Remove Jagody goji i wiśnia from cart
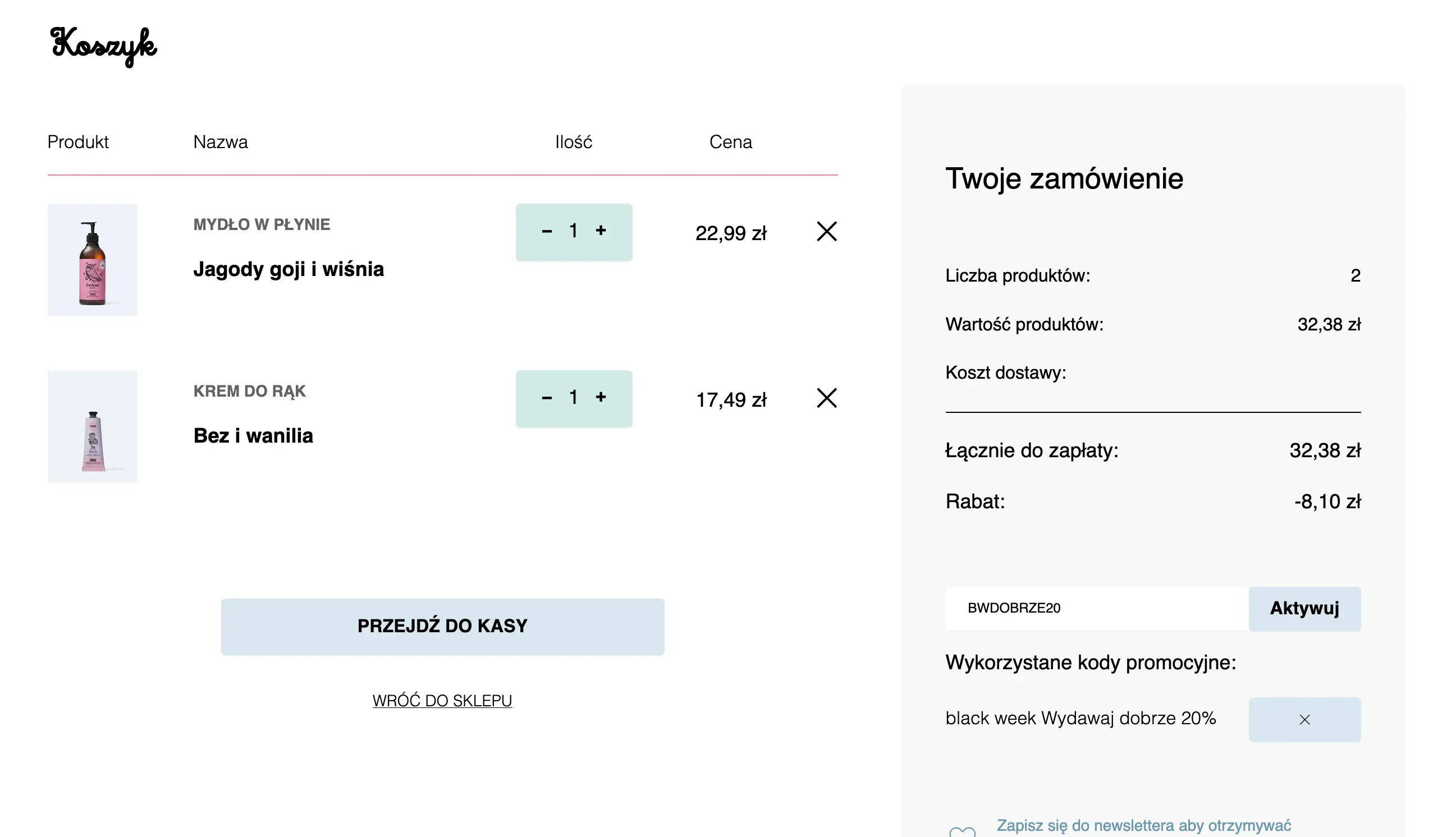The height and width of the screenshot is (837, 1456). pyautogui.click(x=826, y=232)
